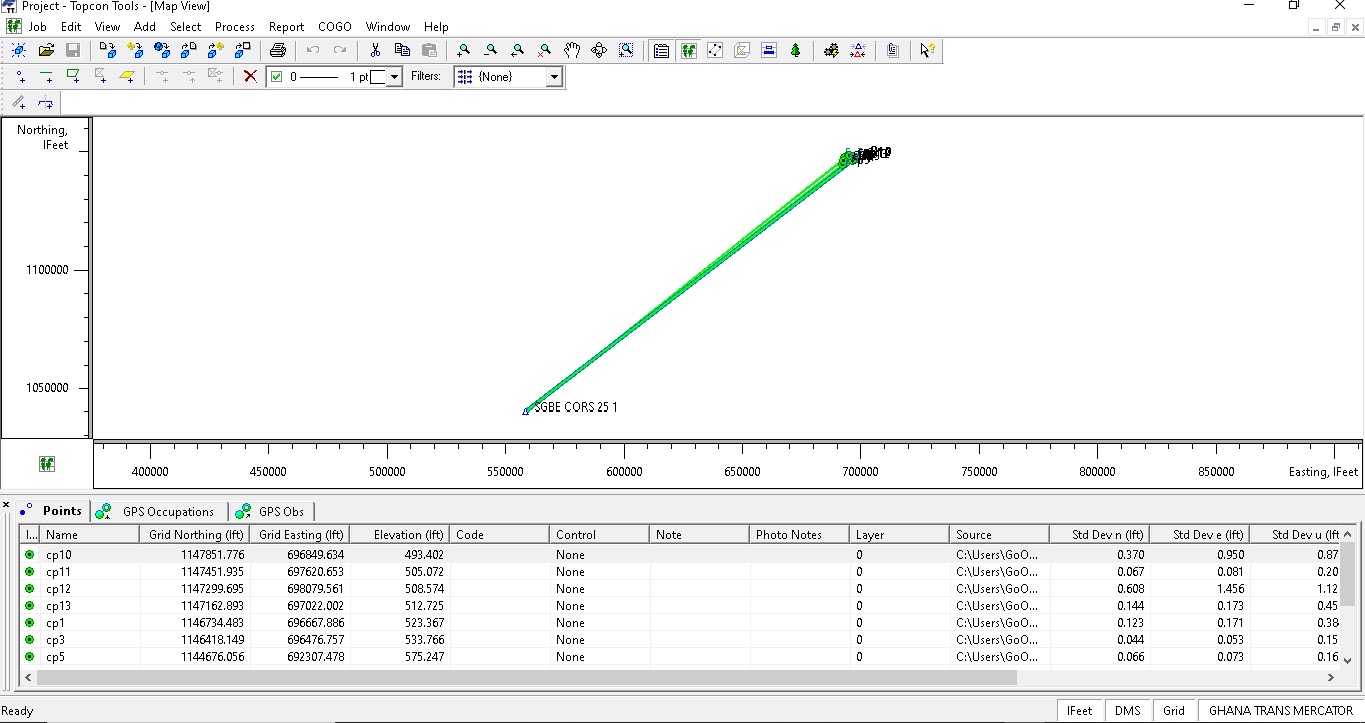
Task: Toggle the line style checkbox
Action: point(277,76)
